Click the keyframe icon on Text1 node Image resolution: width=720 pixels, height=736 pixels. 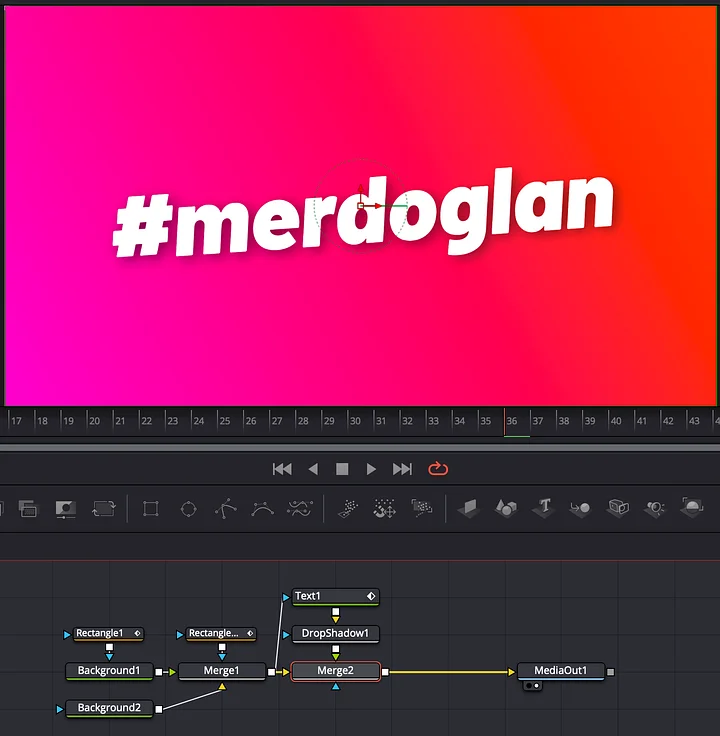click(x=371, y=596)
